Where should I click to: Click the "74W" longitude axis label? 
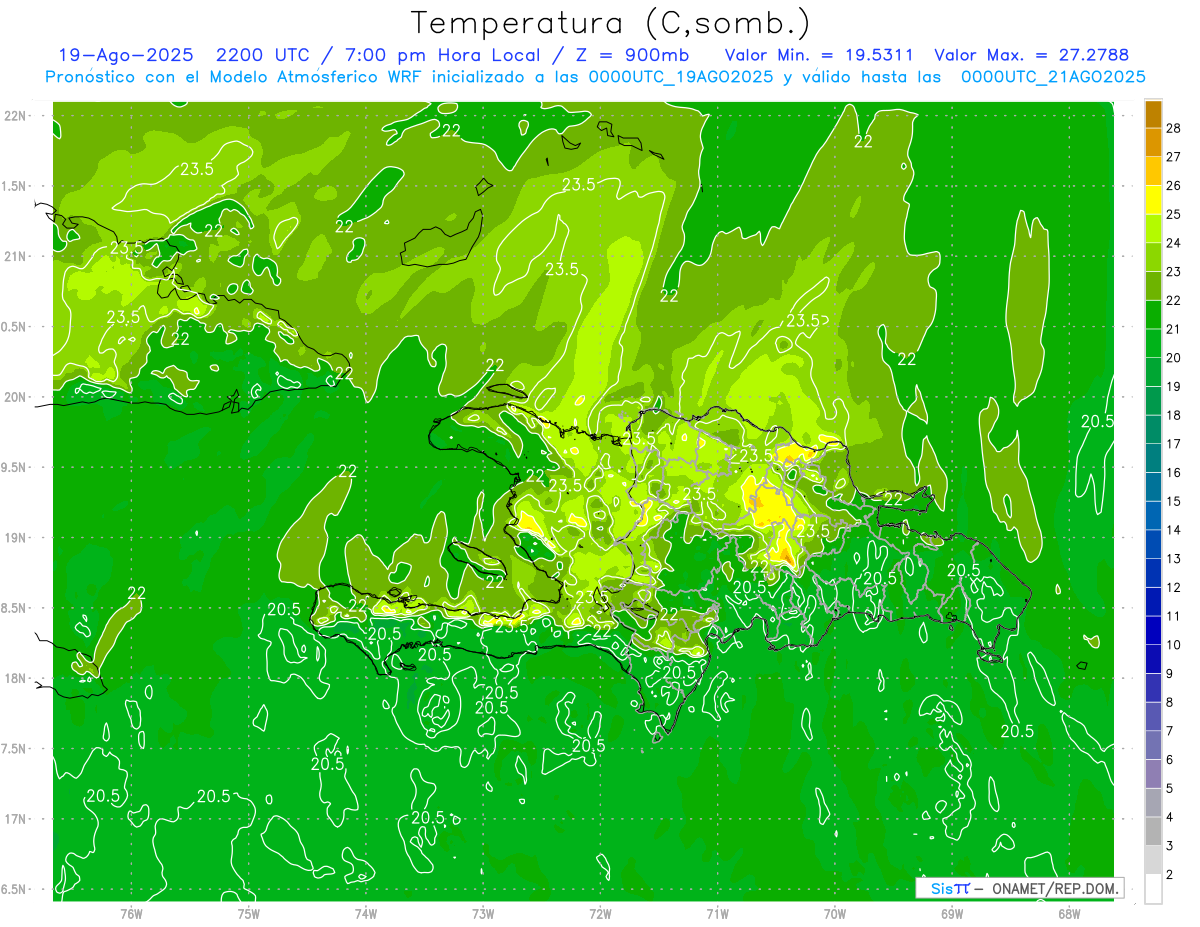(366, 913)
